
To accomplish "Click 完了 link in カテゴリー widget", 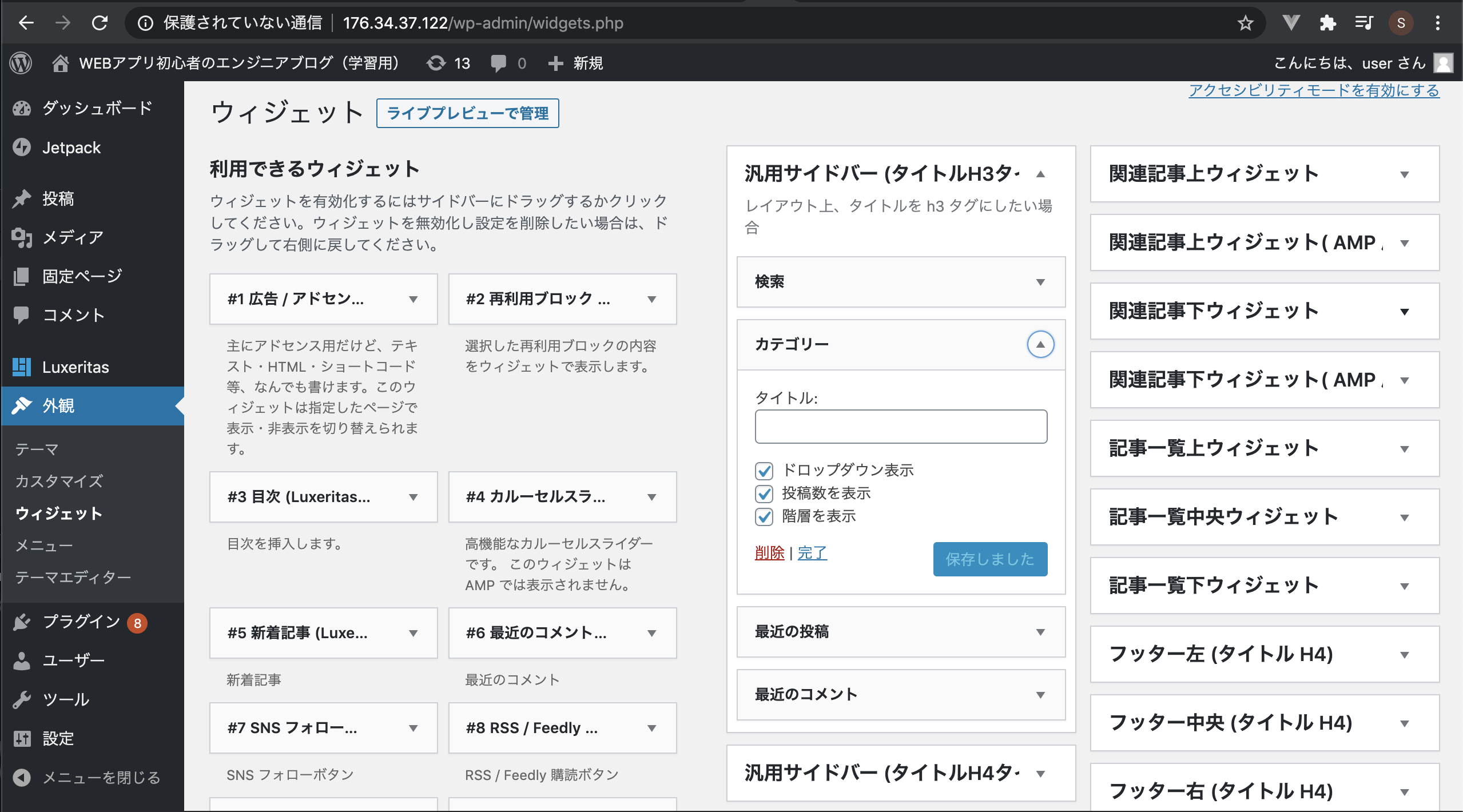I will pos(812,553).
